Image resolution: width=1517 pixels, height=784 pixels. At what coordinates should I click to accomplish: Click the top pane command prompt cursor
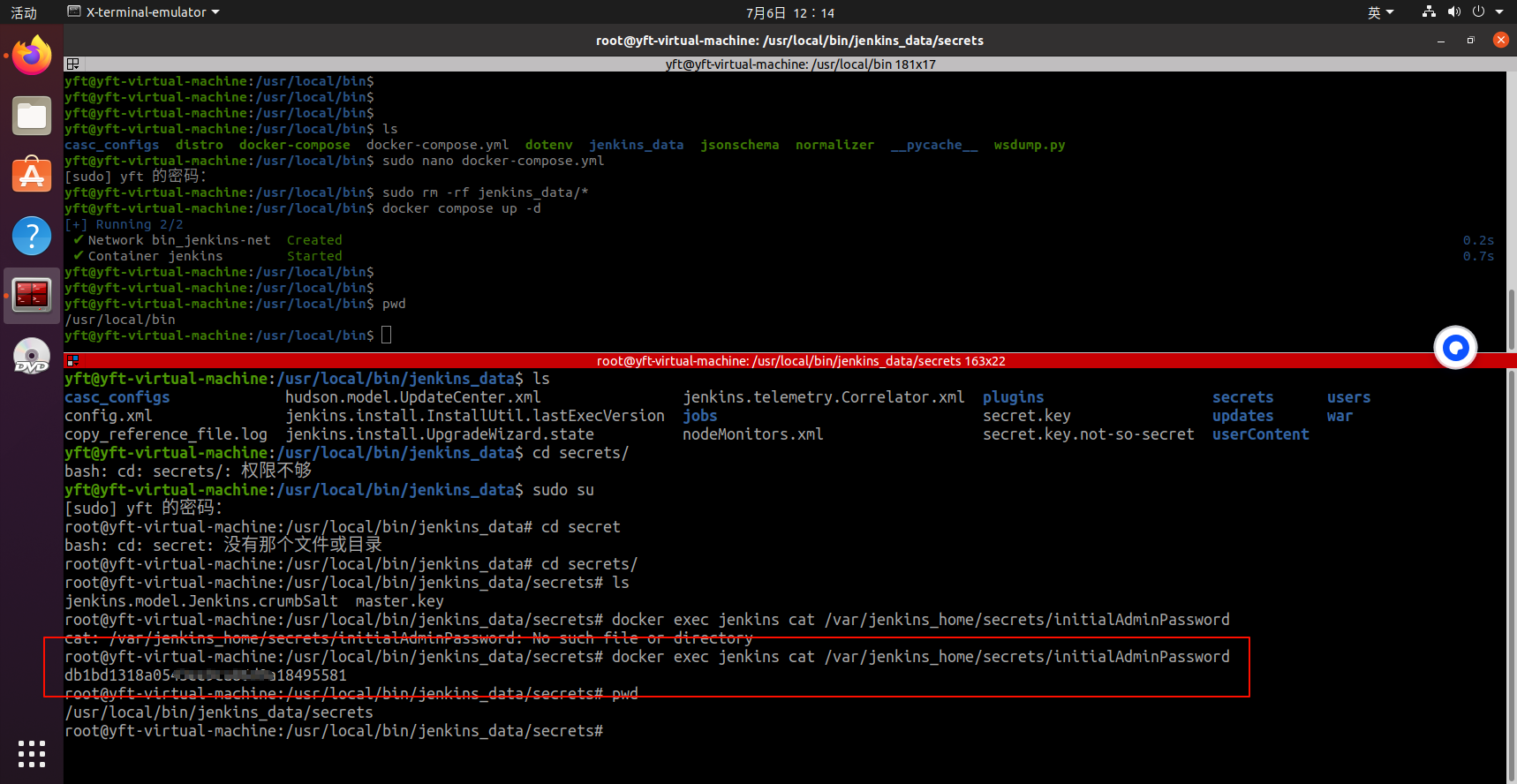pyautogui.click(x=386, y=335)
